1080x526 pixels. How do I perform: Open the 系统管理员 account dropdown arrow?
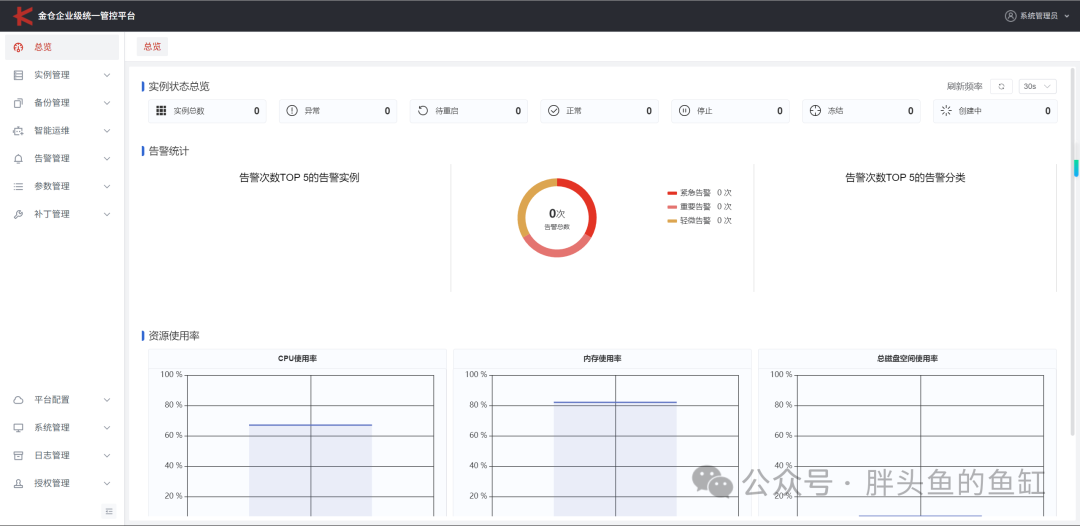[1067, 17]
